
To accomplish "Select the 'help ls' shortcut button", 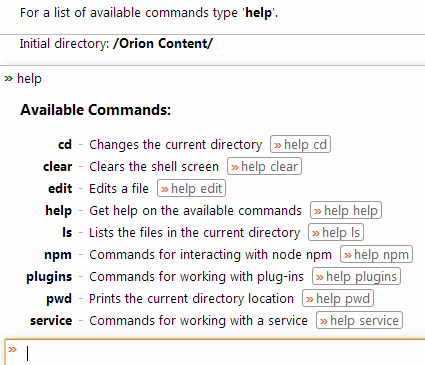I will (x=336, y=232).
